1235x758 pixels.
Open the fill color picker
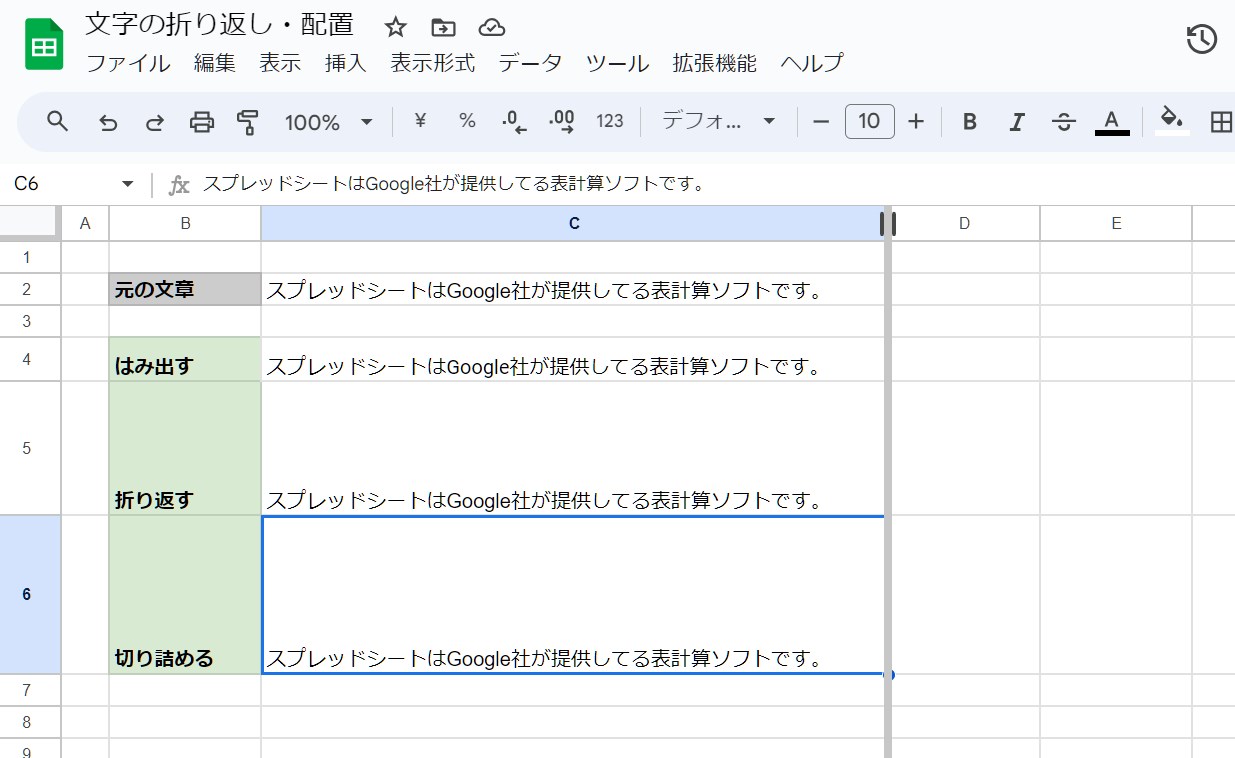pos(1171,121)
